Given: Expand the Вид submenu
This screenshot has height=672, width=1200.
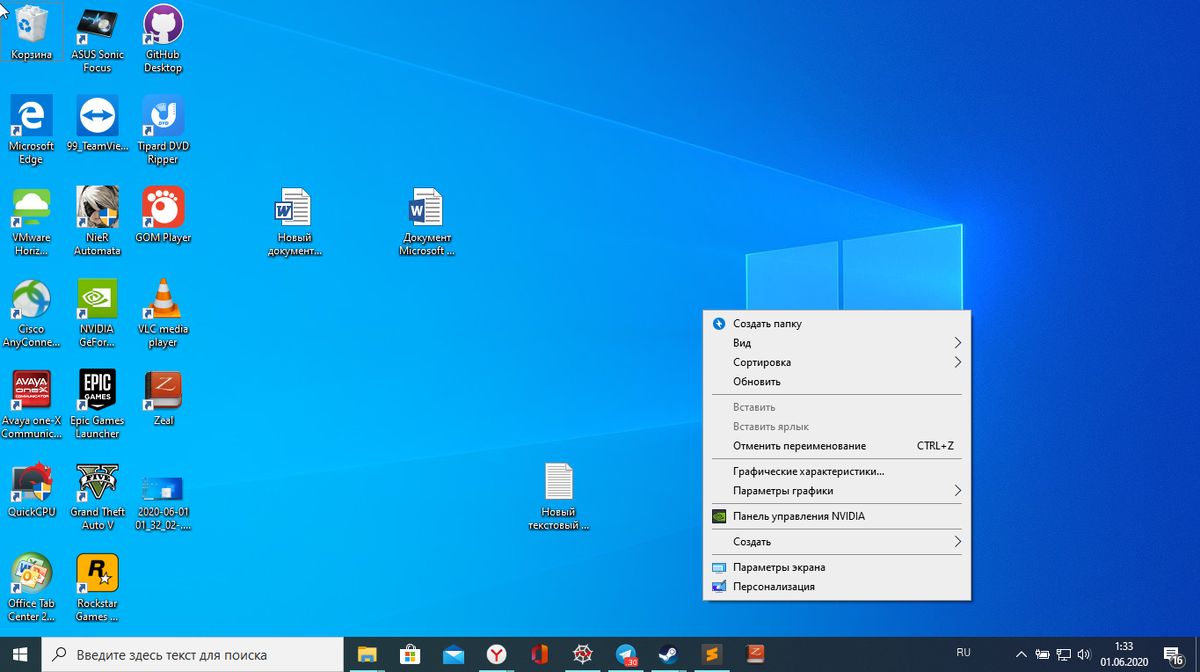Looking at the screenshot, I should (836, 343).
